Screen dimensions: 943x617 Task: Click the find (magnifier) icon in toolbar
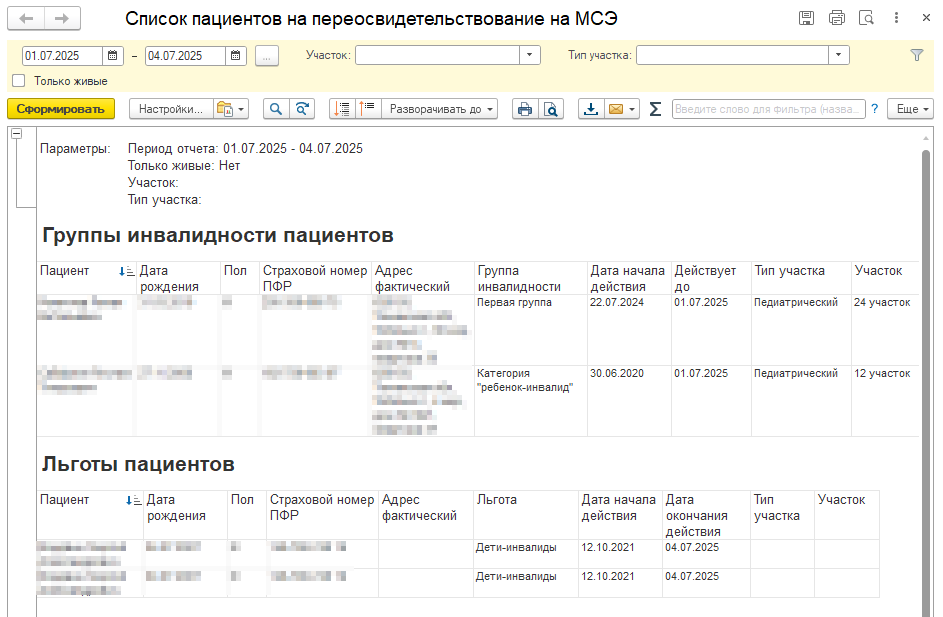(275, 109)
